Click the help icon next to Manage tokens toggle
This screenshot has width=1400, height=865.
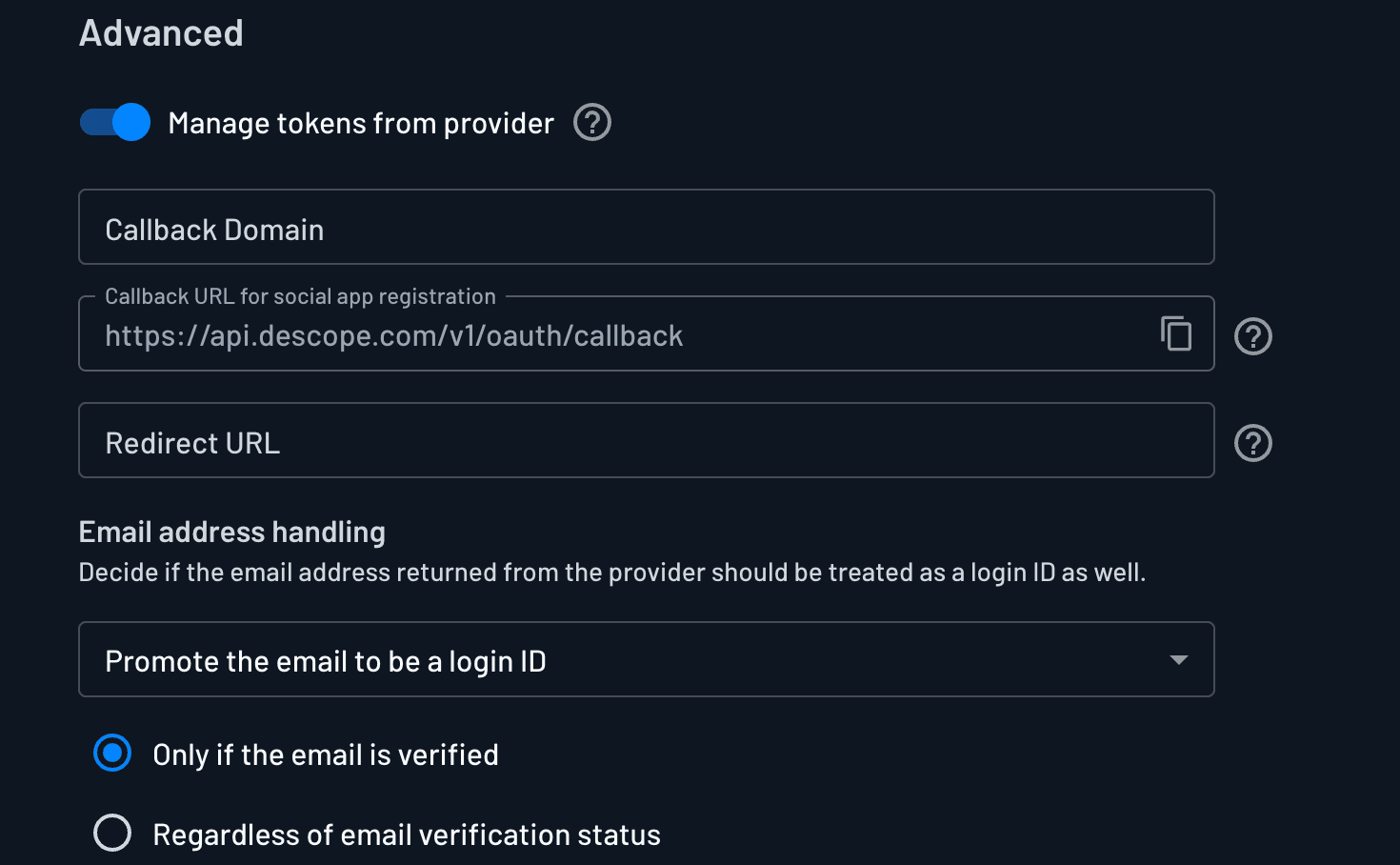click(x=590, y=122)
